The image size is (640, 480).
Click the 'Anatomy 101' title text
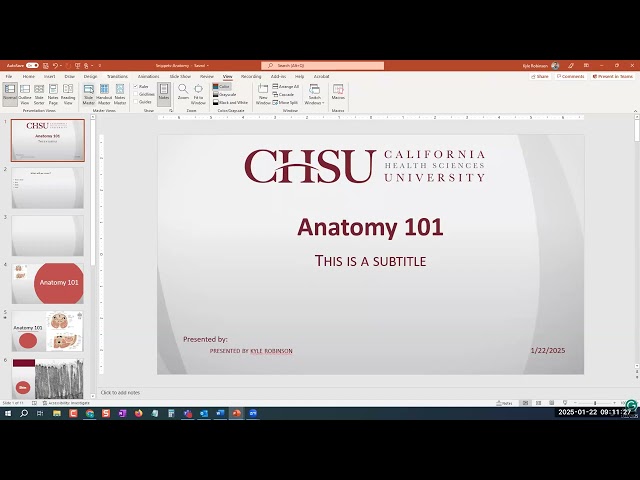370,227
